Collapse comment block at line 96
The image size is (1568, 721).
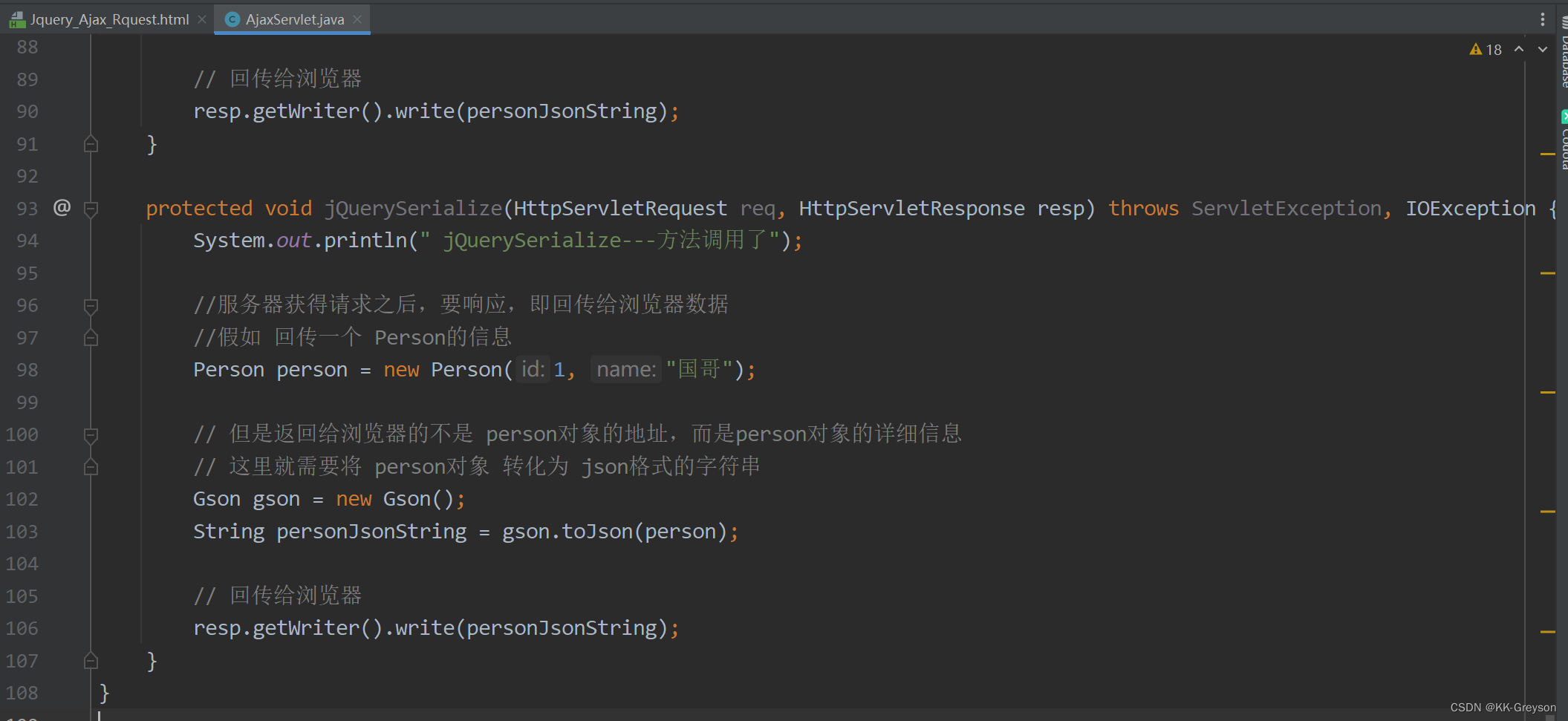click(91, 306)
